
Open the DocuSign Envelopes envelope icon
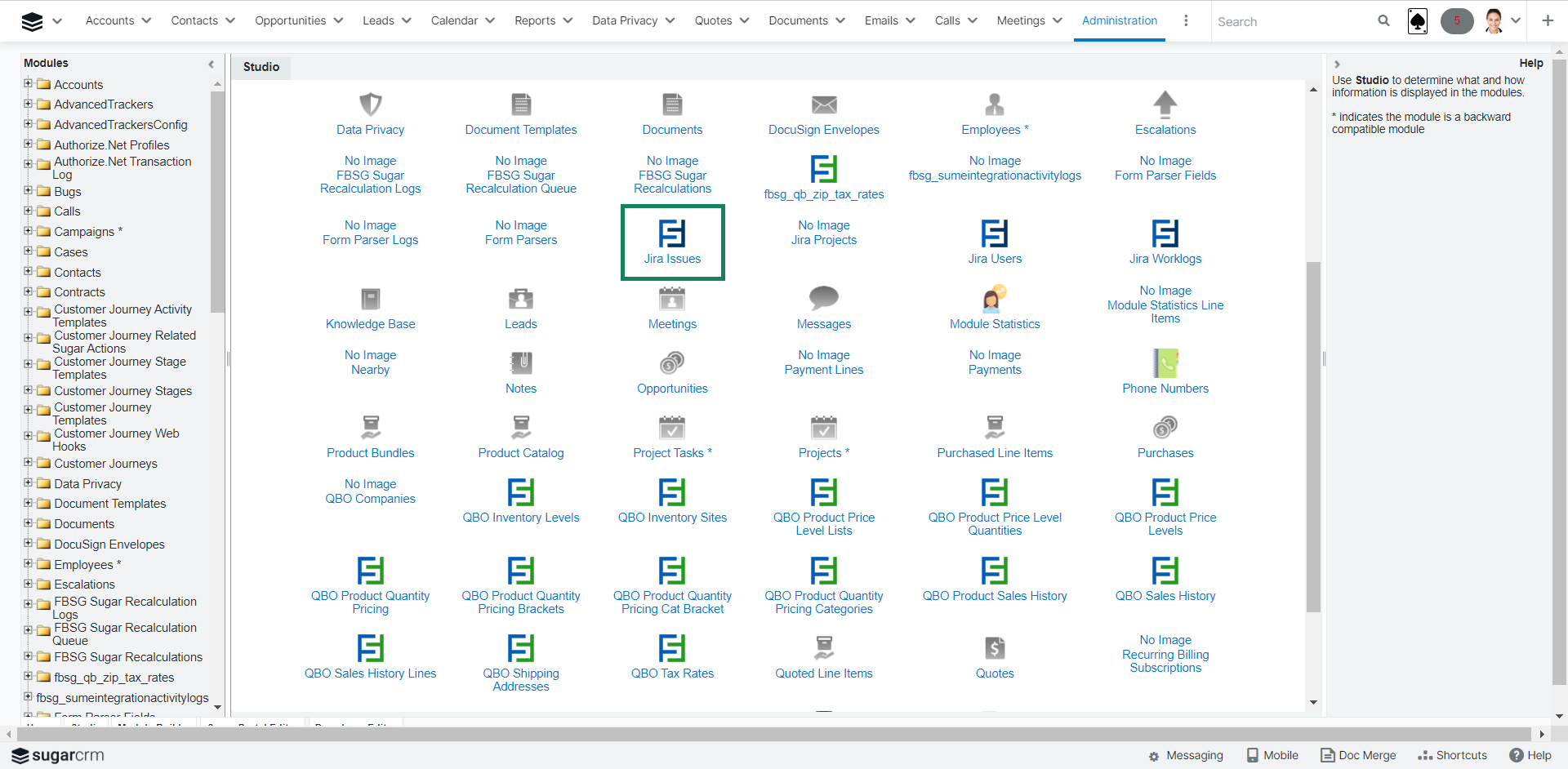(823, 104)
